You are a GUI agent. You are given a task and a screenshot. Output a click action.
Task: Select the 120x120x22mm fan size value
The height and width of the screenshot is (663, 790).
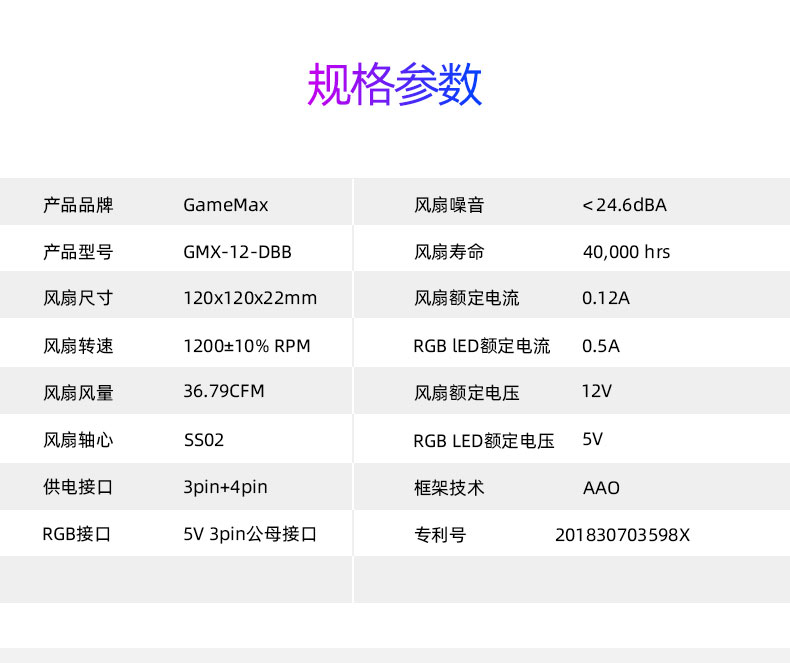(250, 298)
